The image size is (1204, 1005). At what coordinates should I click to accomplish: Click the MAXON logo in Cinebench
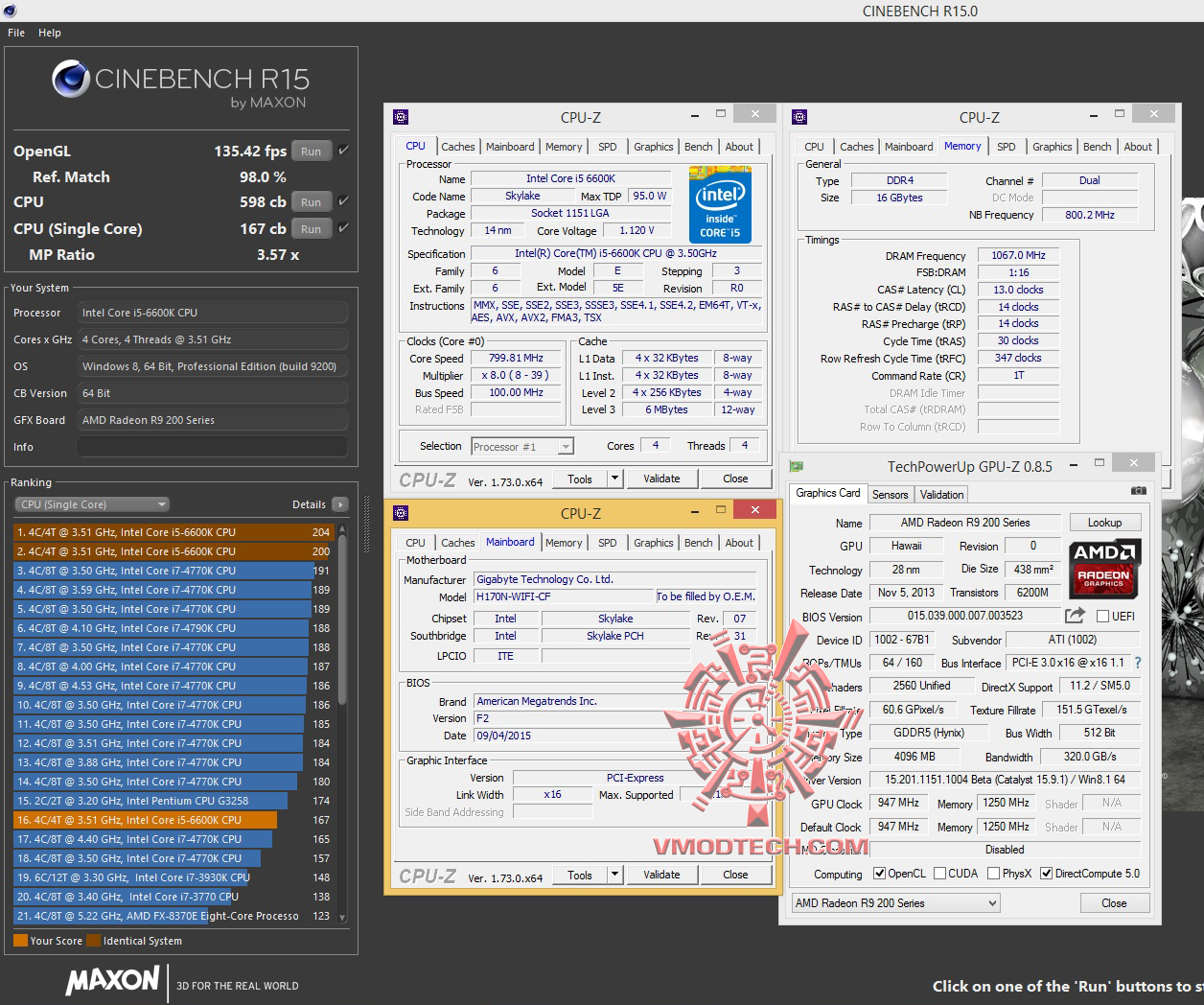[112, 981]
